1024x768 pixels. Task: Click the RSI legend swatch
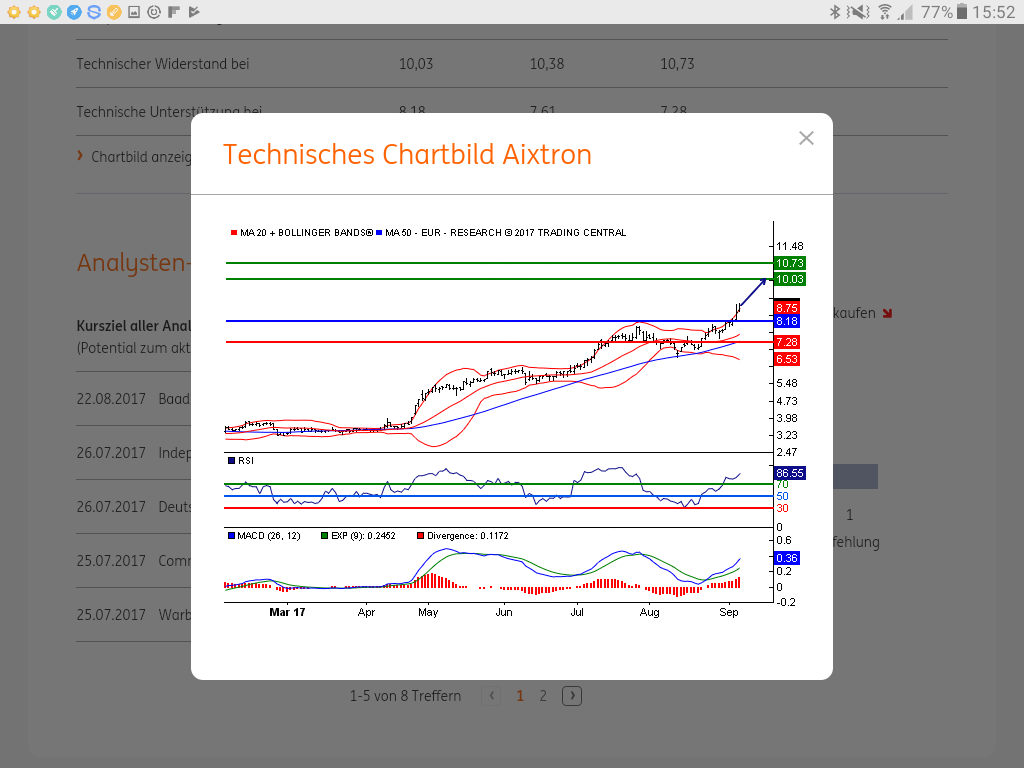[231, 460]
